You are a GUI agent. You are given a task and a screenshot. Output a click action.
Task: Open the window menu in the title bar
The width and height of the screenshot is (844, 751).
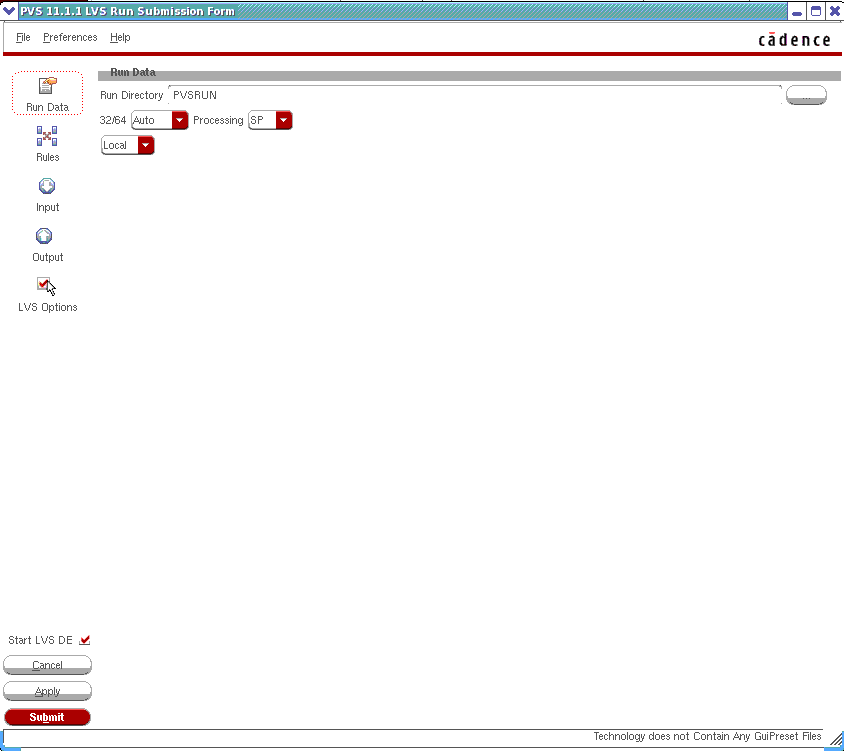[x=9, y=11]
